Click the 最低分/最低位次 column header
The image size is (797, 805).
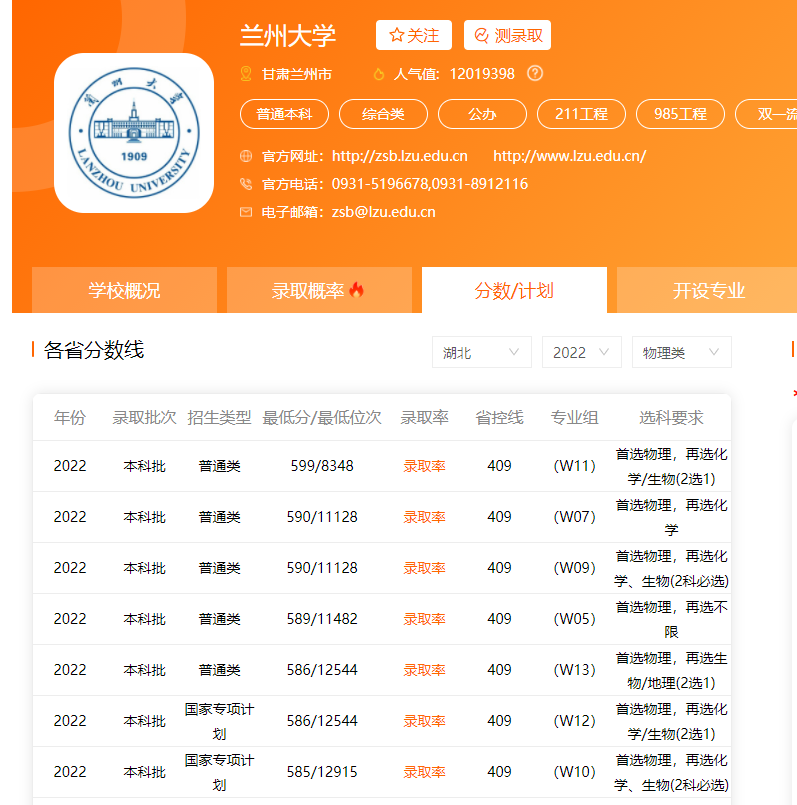322,417
